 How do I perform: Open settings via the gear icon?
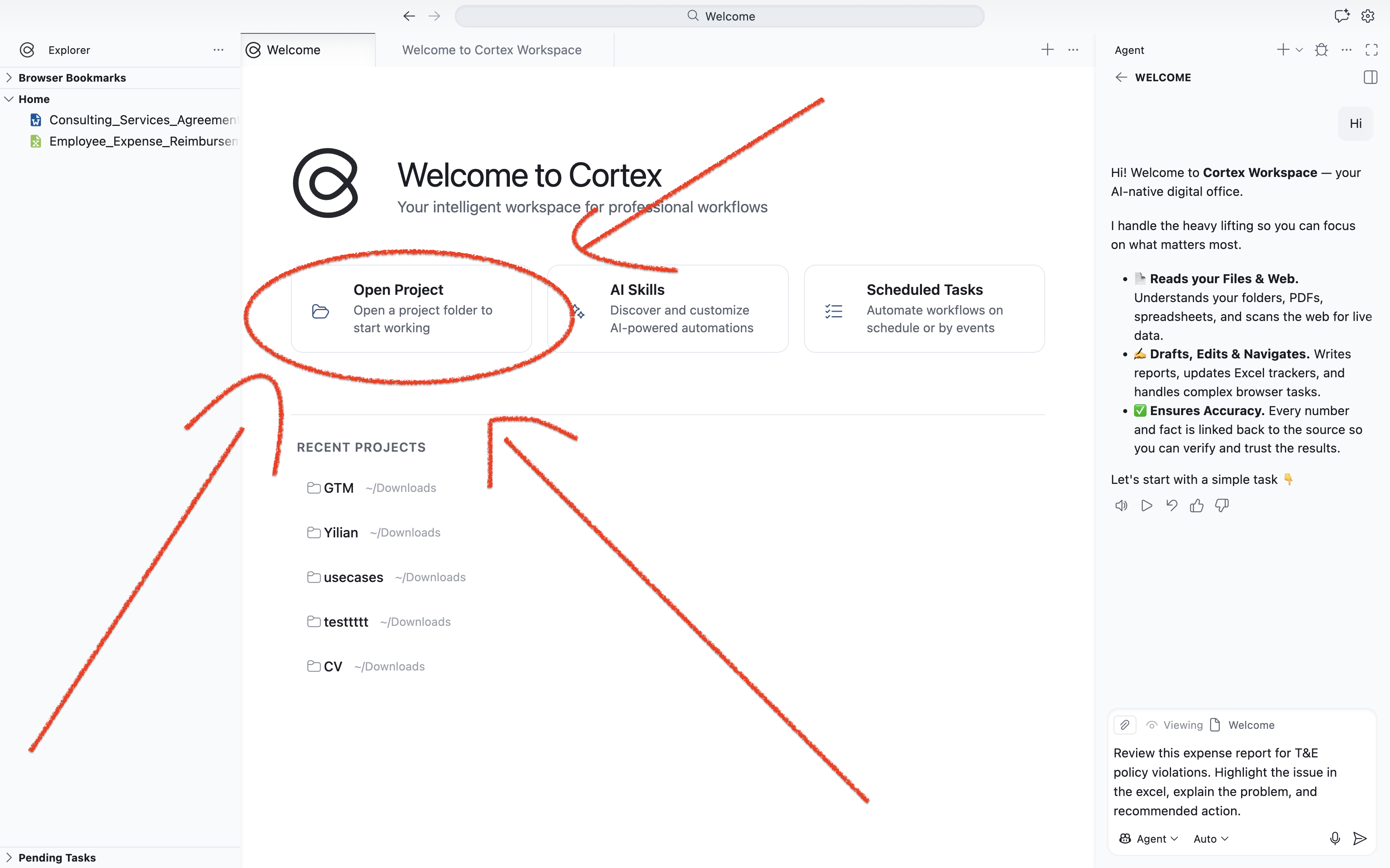click(x=1367, y=16)
